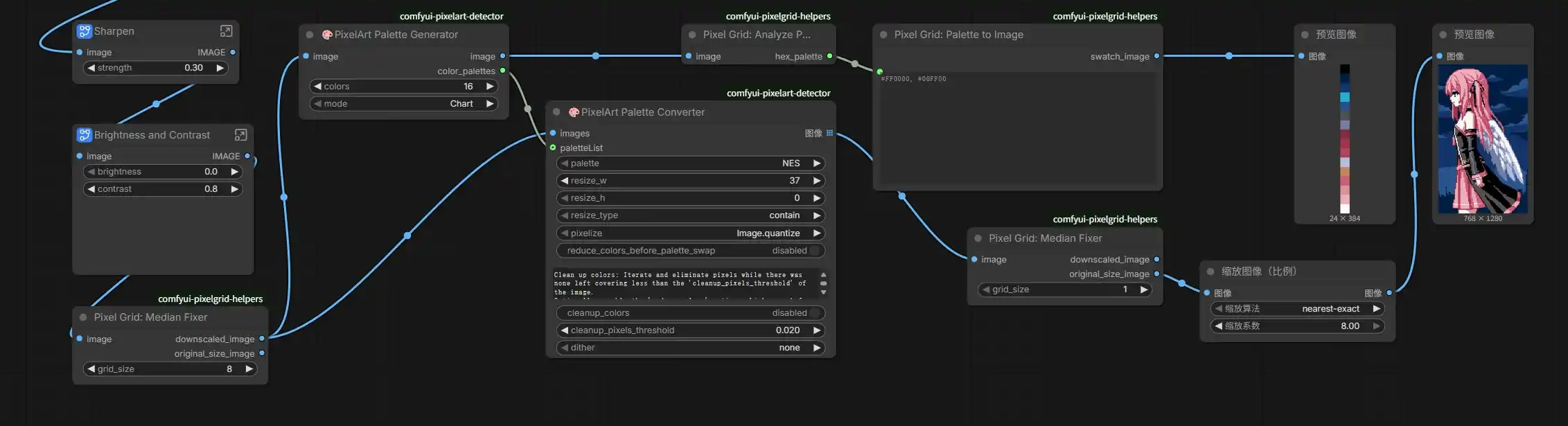The width and height of the screenshot is (1568, 426).
Task: Open the mode dropdown showing Chart
Action: [x=403, y=104]
